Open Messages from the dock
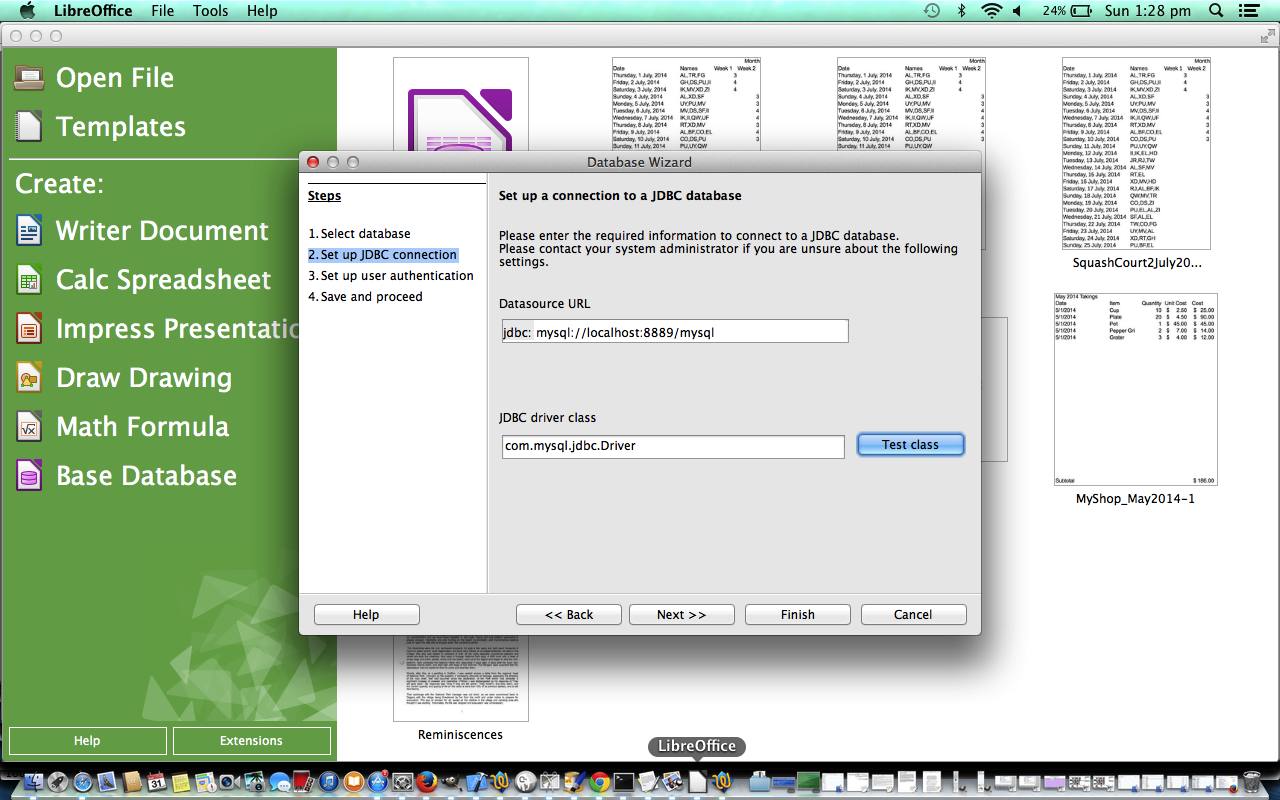The width and height of the screenshot is (1280, 800). (x=280, y=782)
